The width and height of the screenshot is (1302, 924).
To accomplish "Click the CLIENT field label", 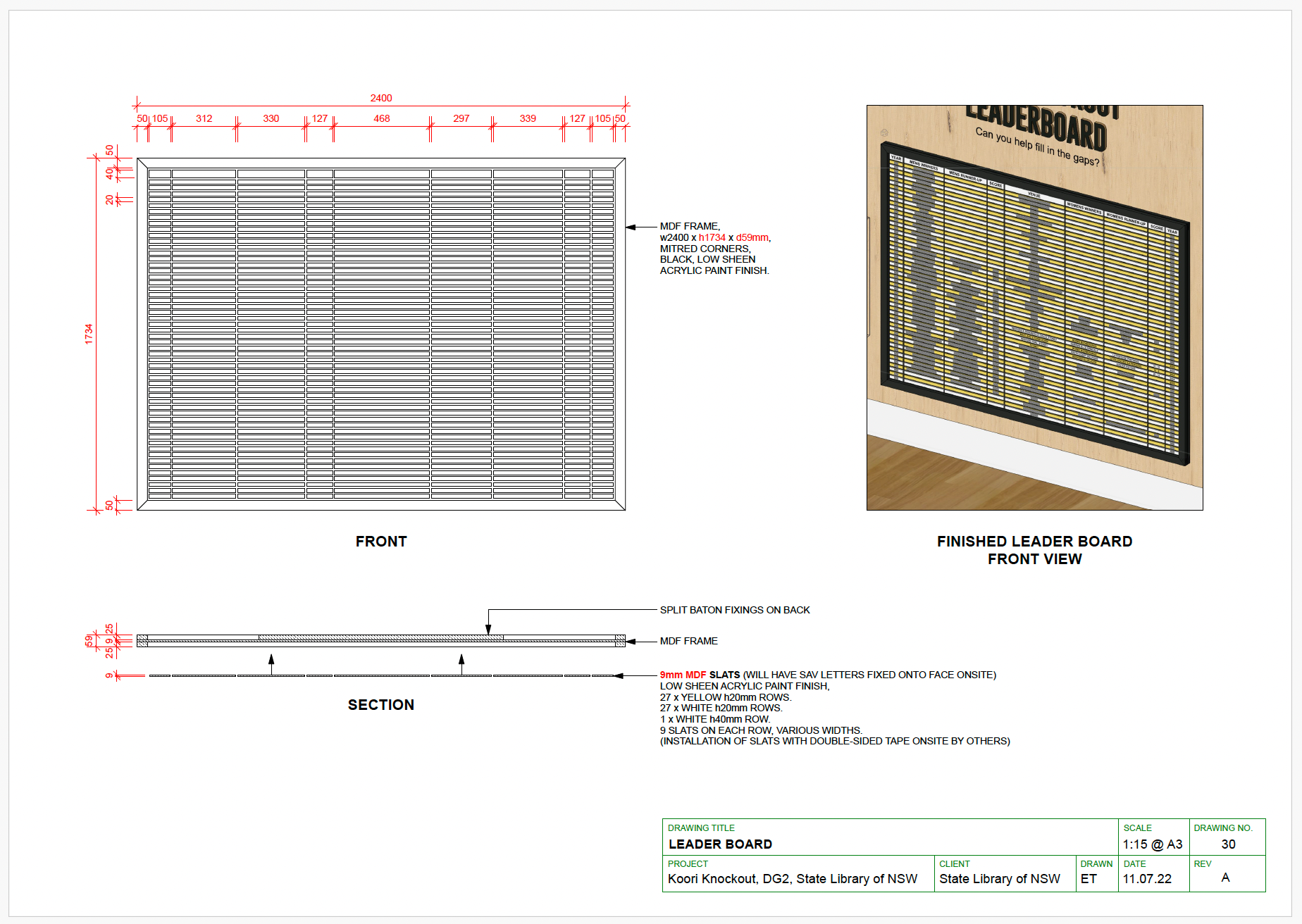I will click(955, 864).
